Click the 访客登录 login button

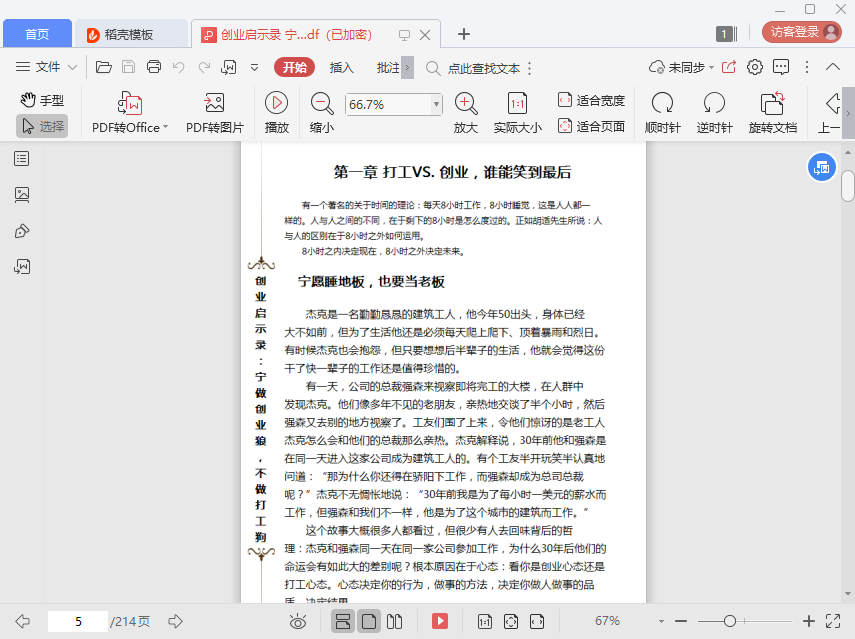[801, 32]
